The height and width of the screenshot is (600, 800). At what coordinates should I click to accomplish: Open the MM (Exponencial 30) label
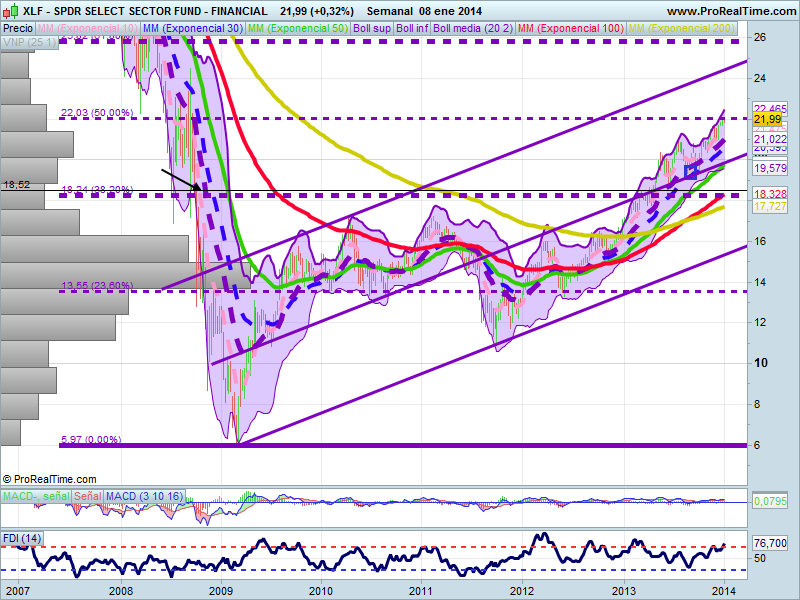pos(192,29)
